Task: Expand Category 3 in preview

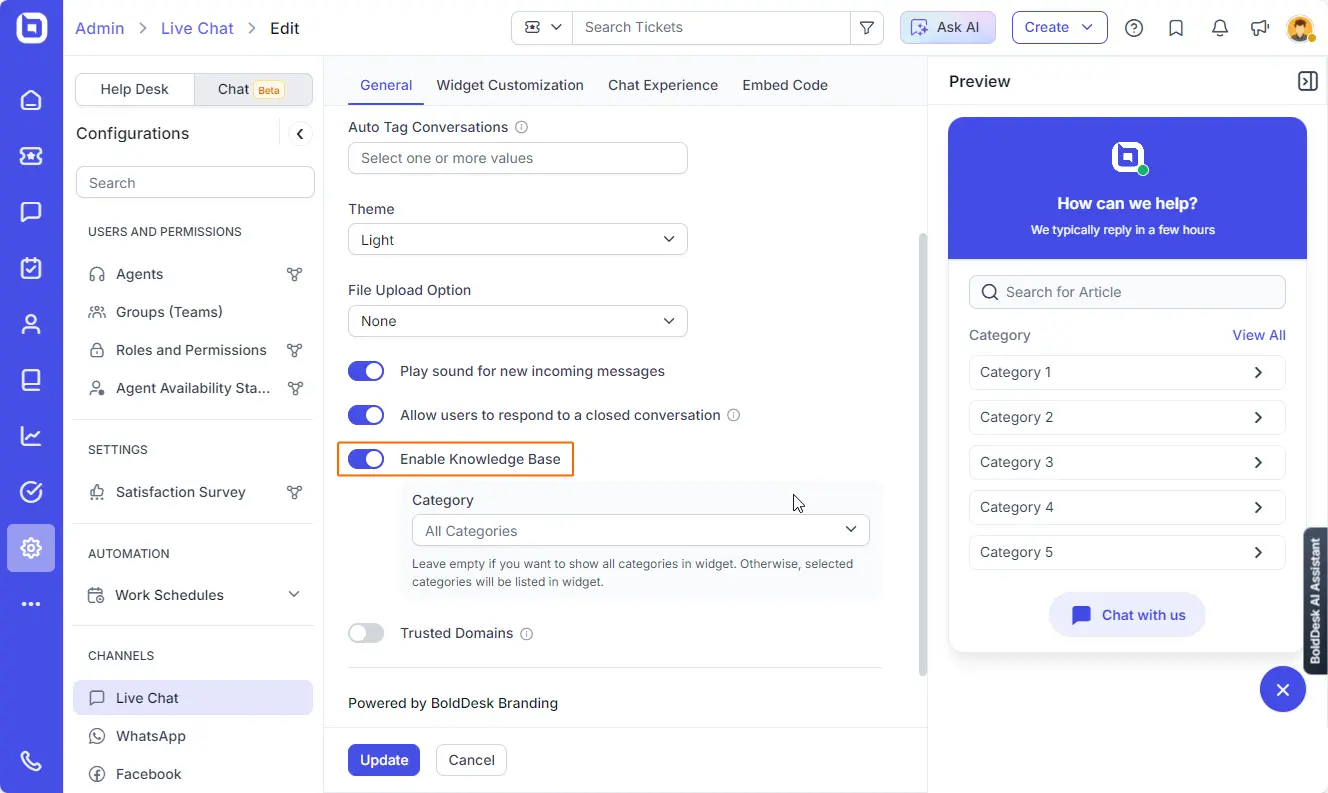Action: pos(1127,462)
